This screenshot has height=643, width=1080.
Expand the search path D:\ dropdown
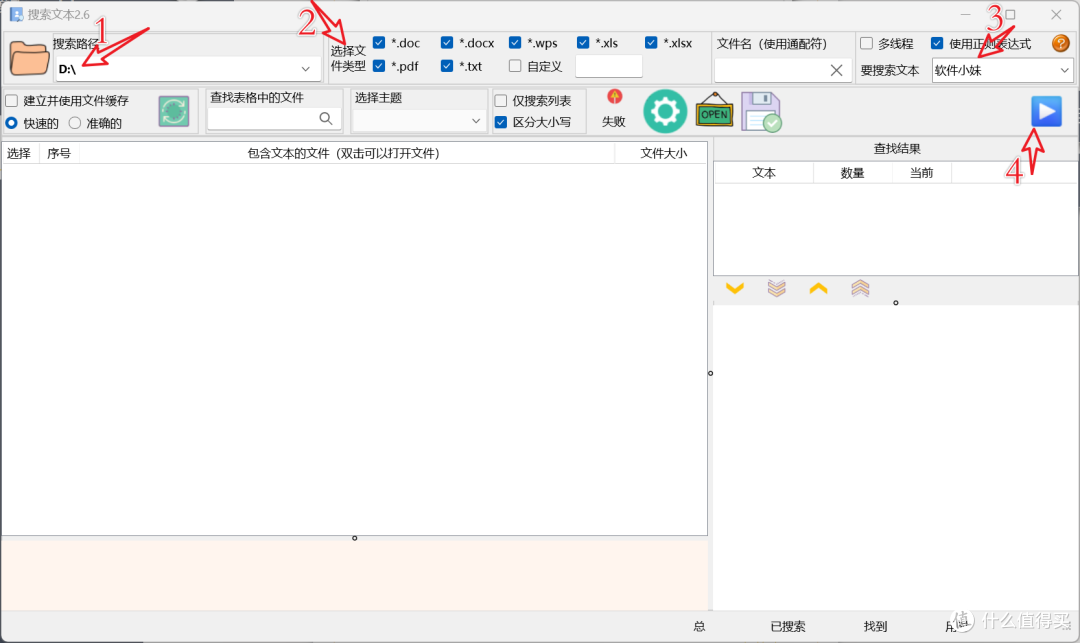[x=306, y=69]
